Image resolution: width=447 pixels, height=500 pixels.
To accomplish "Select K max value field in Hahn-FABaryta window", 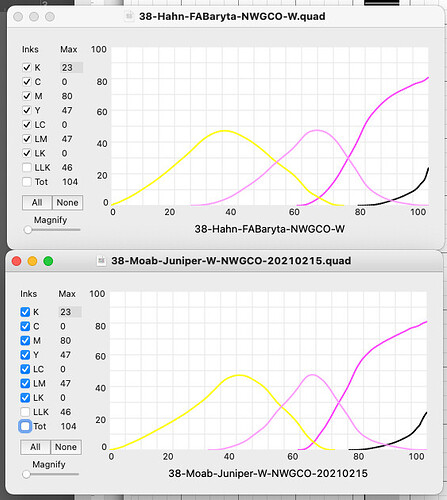I will coord(71,68).
